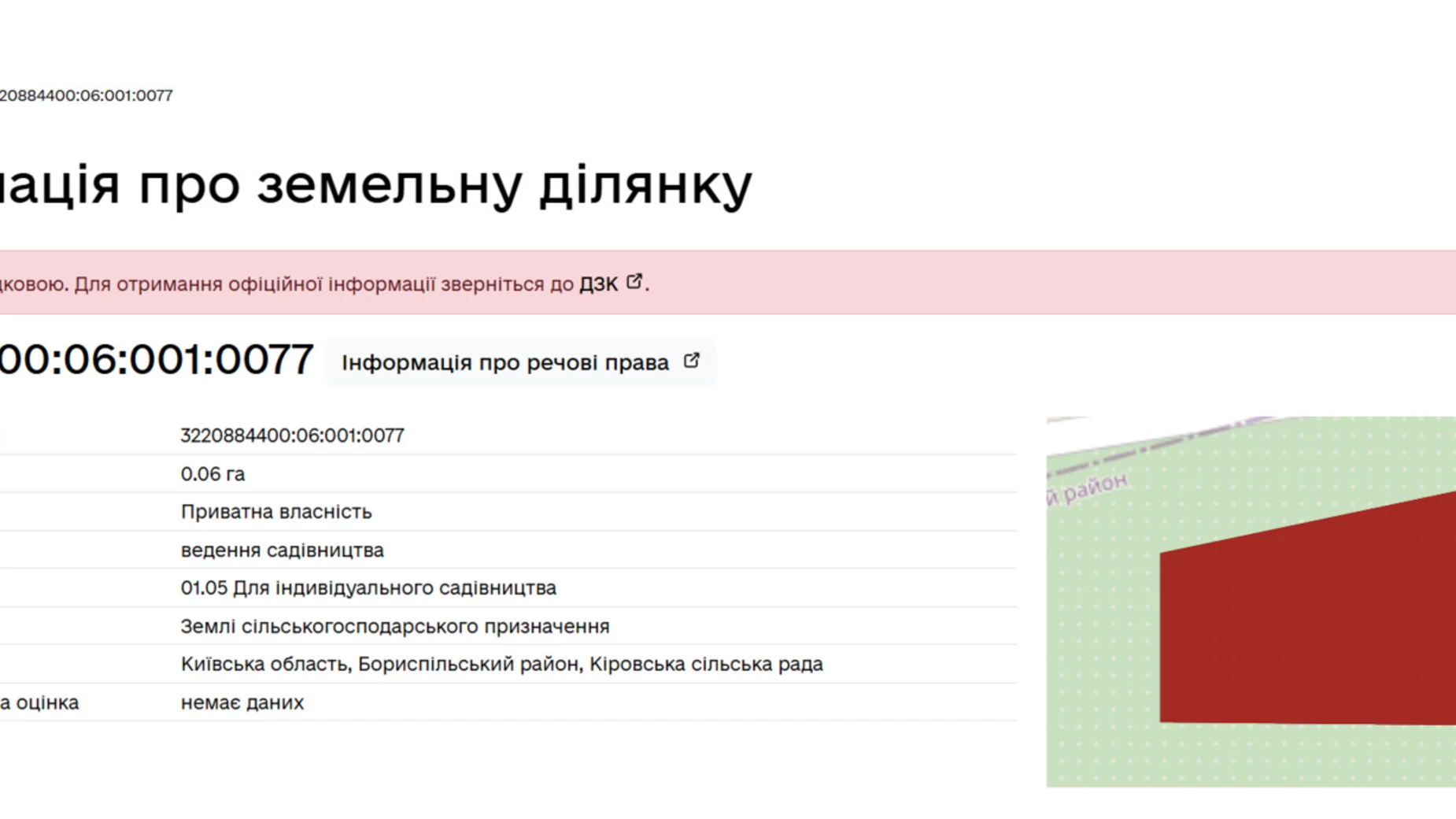Image resolution: width=1456 pixels, height=819 pixels.
Task: Select the Київська область address value
Action: click(501, 665)
